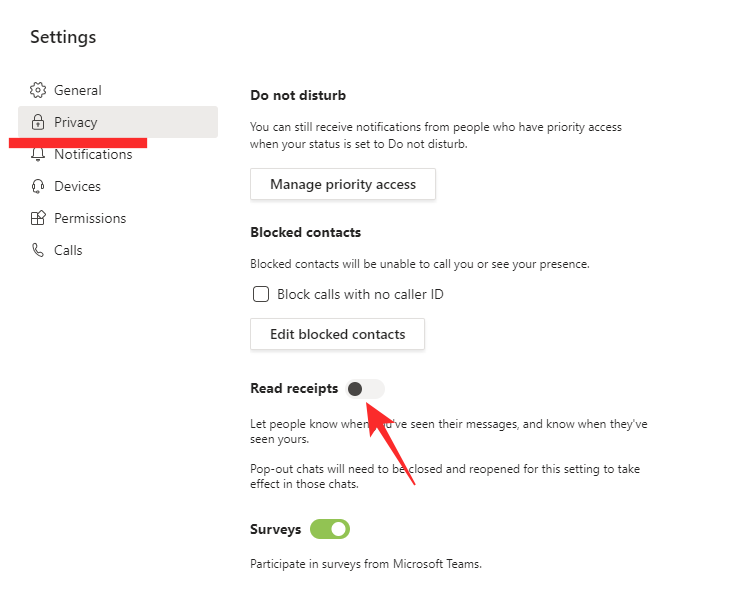This screenshot has width=743, height=607.
Task: Open the General settings tab
Action: tap(78, 90)
